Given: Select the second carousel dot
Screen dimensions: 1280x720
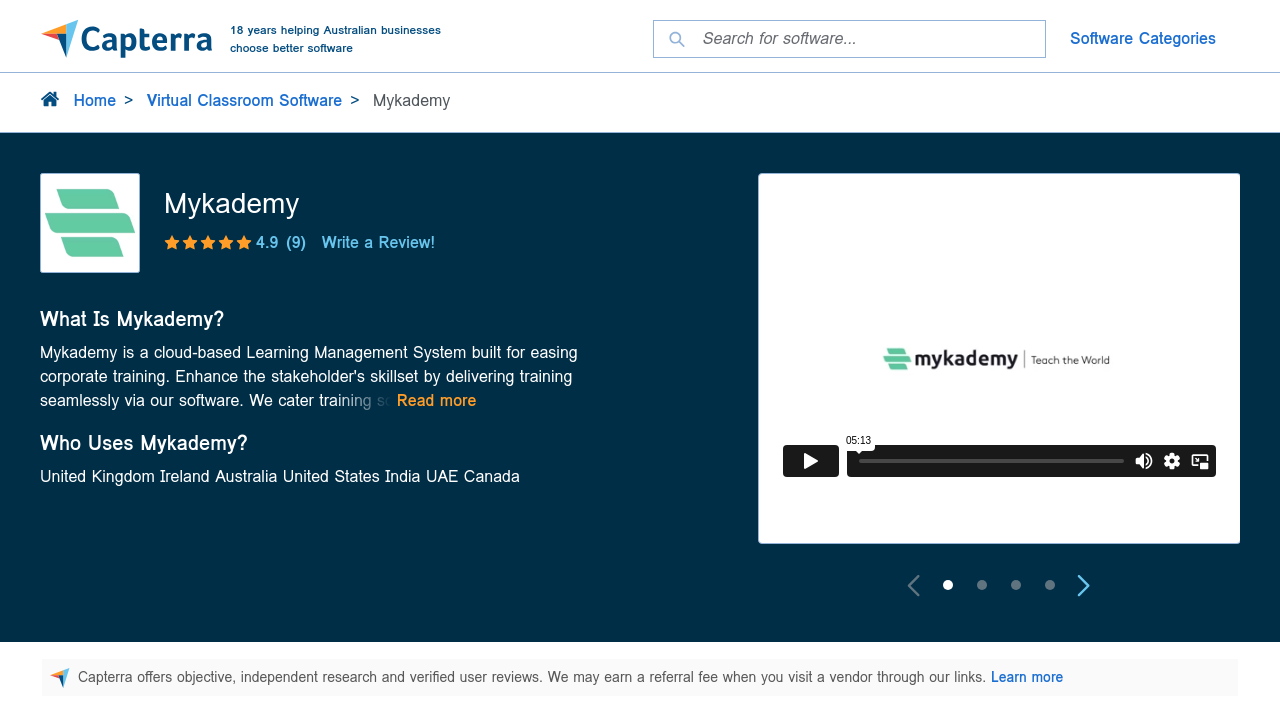Looking at the screenshot, I should point(982,585).
